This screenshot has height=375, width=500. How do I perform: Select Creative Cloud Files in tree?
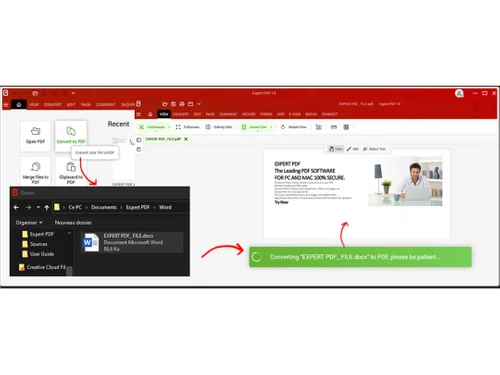pos(42,267)
